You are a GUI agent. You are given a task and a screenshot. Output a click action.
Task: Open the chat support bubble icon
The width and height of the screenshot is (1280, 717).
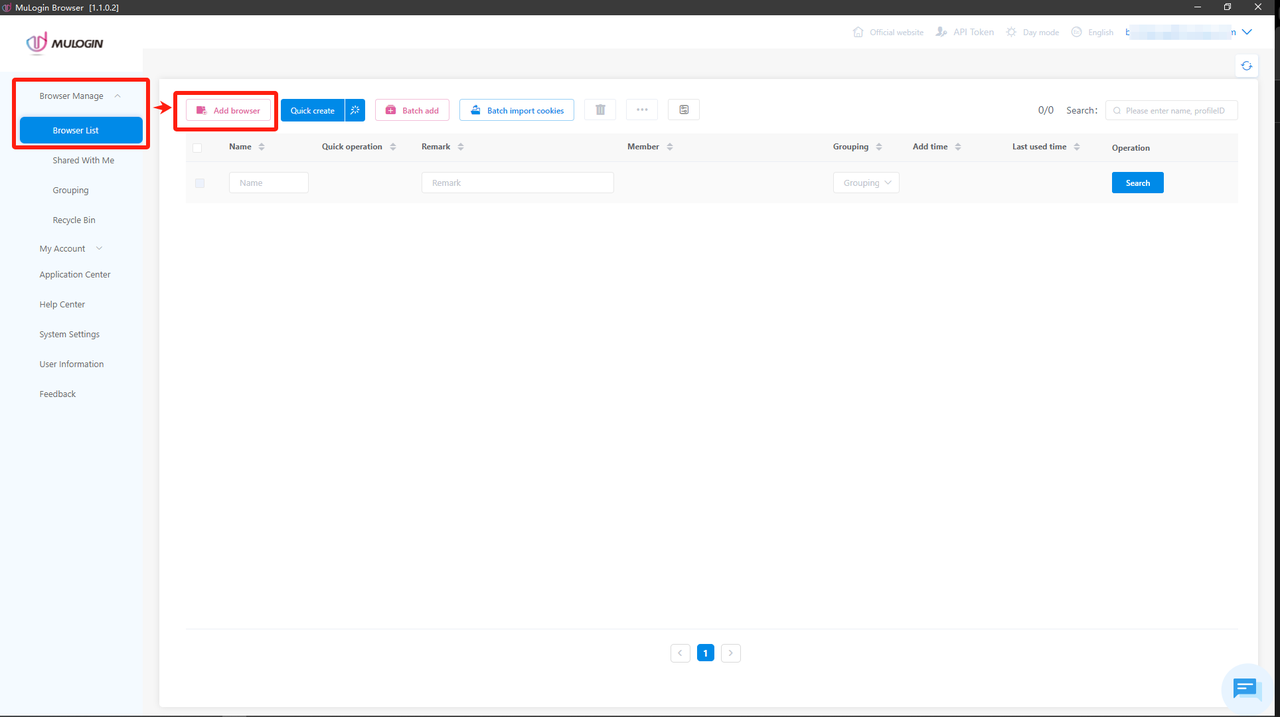(1244, 687)
